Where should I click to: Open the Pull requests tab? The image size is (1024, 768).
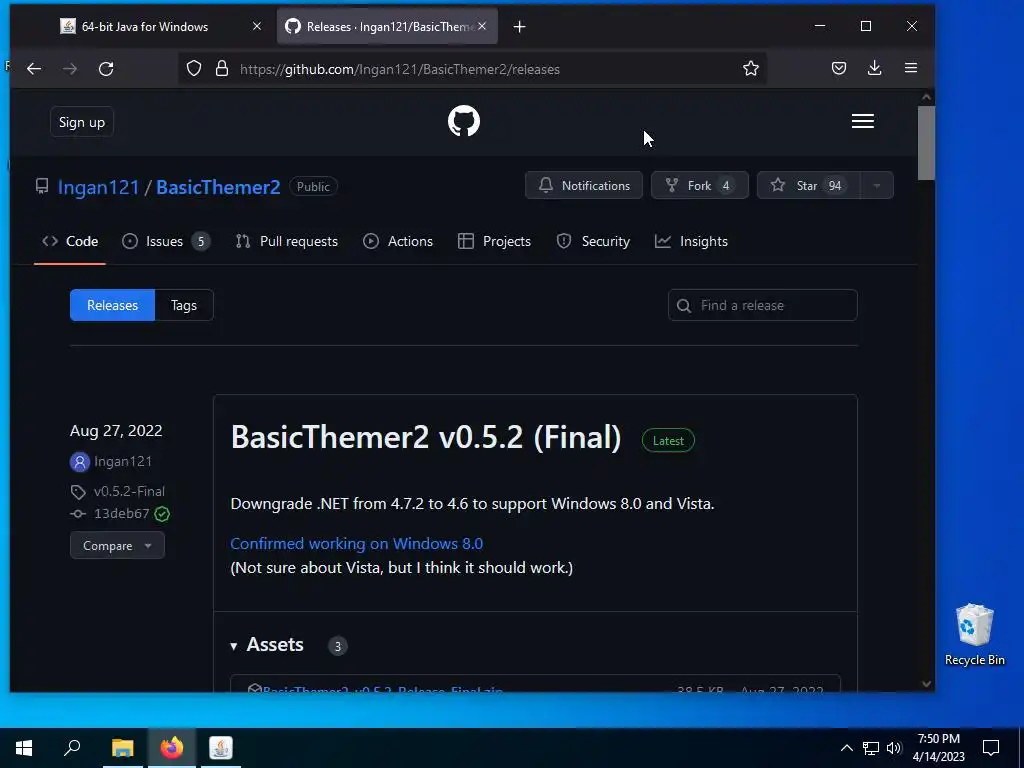(x=287, y=242)
